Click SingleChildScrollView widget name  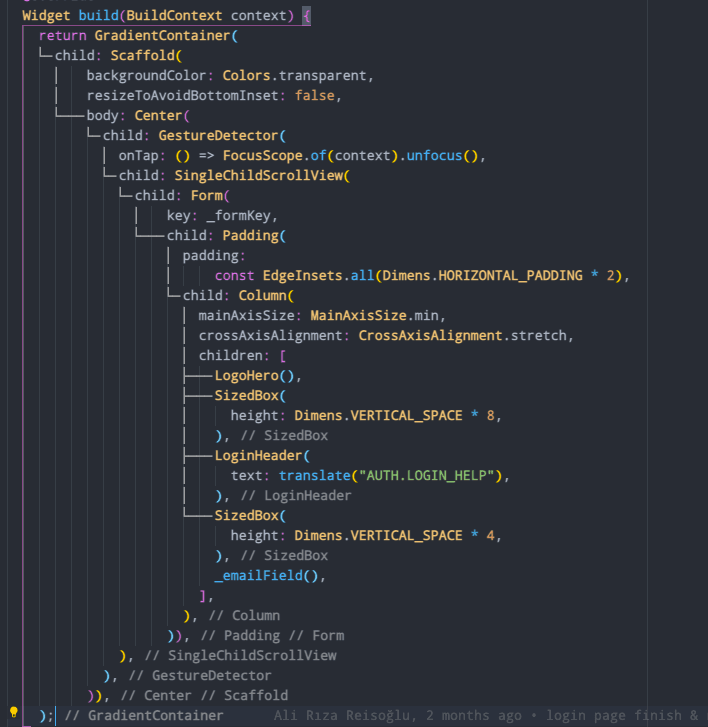(x=258, y=175)
